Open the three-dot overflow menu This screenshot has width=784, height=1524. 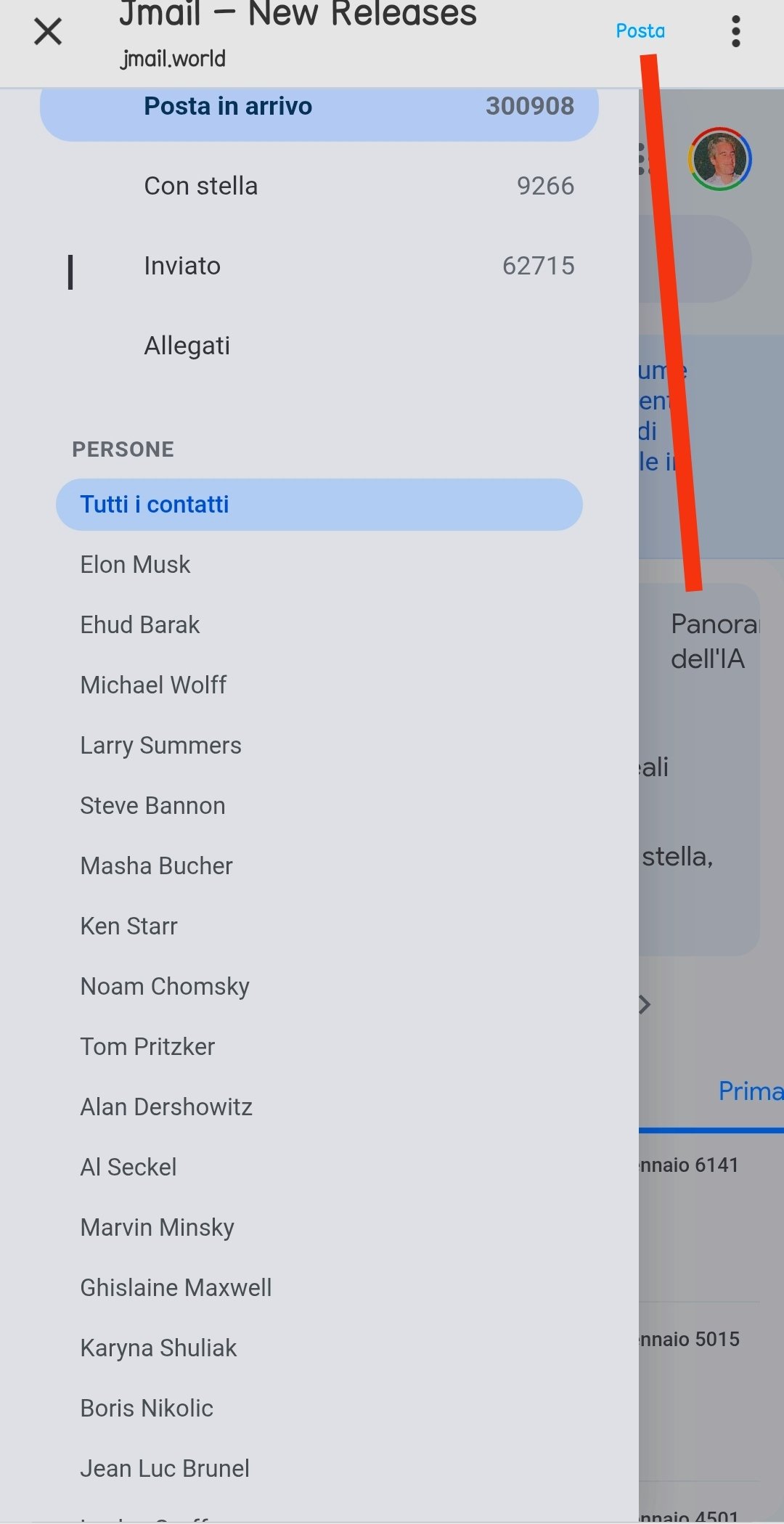pyautogui.click(x=735, y=32)
